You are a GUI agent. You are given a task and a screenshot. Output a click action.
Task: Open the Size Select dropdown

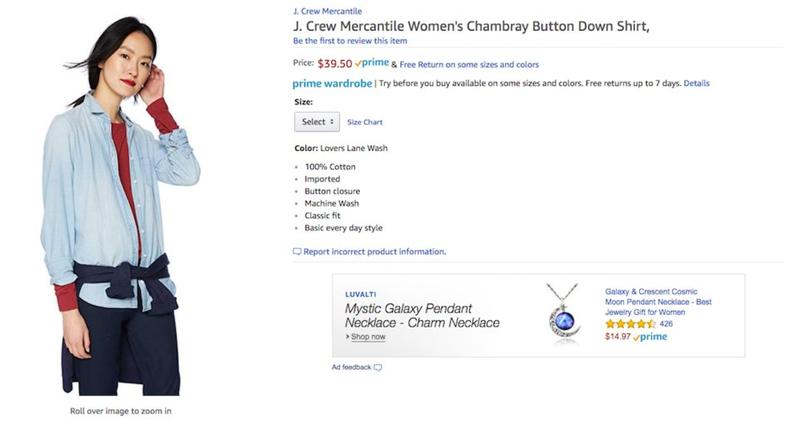pos(317,122)
